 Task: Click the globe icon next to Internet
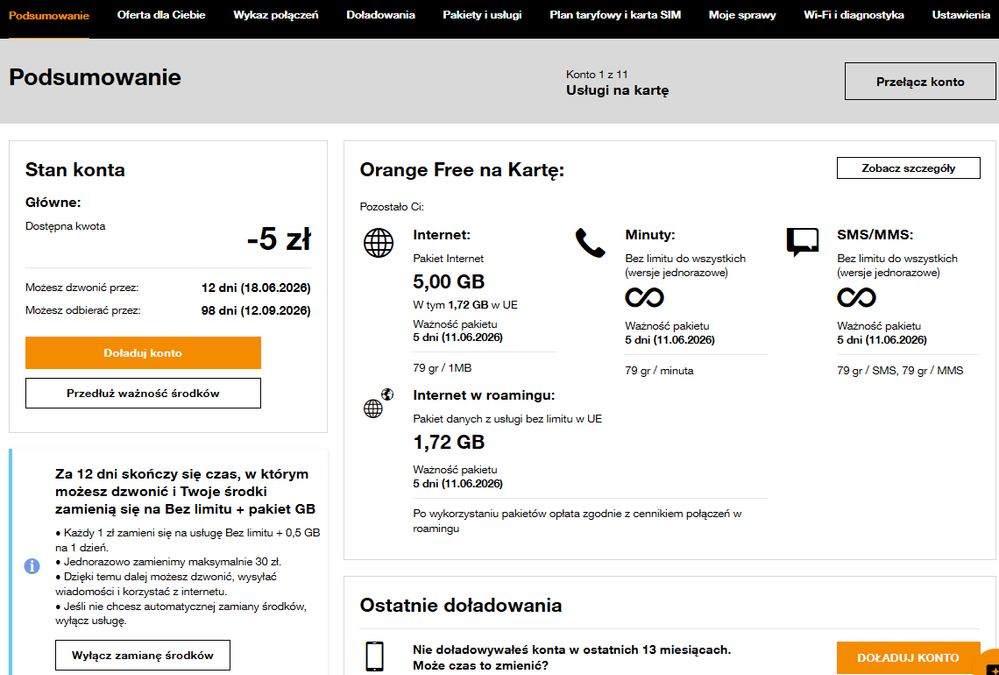click(x=378, y=242)
